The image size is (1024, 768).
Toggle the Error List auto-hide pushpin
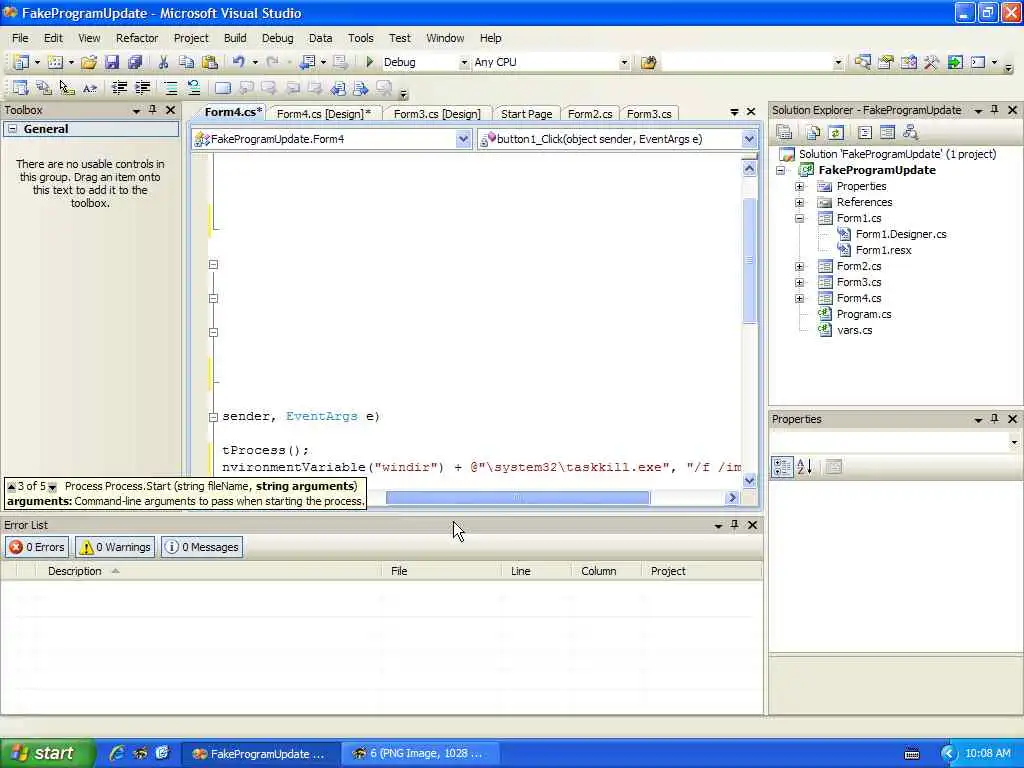coord(735,524)
